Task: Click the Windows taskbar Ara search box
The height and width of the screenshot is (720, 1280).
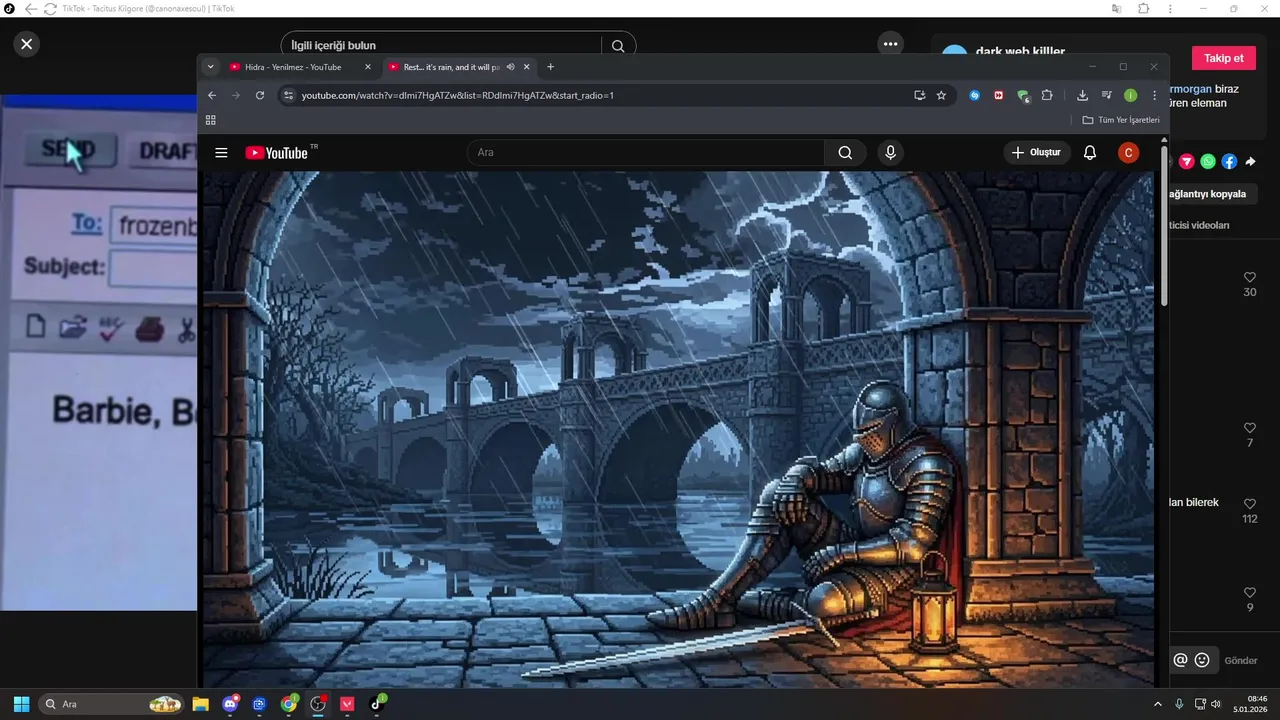Action: 112,704
